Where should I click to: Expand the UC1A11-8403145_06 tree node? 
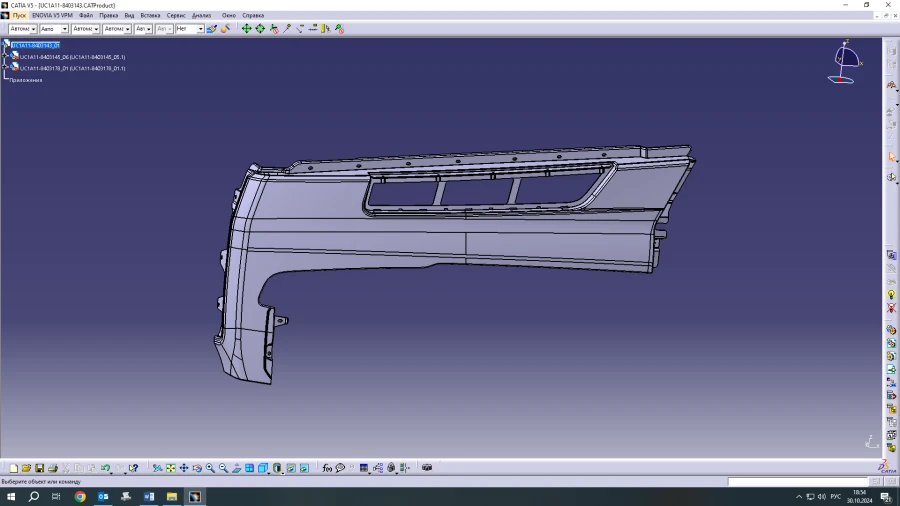tap(6, 57)
